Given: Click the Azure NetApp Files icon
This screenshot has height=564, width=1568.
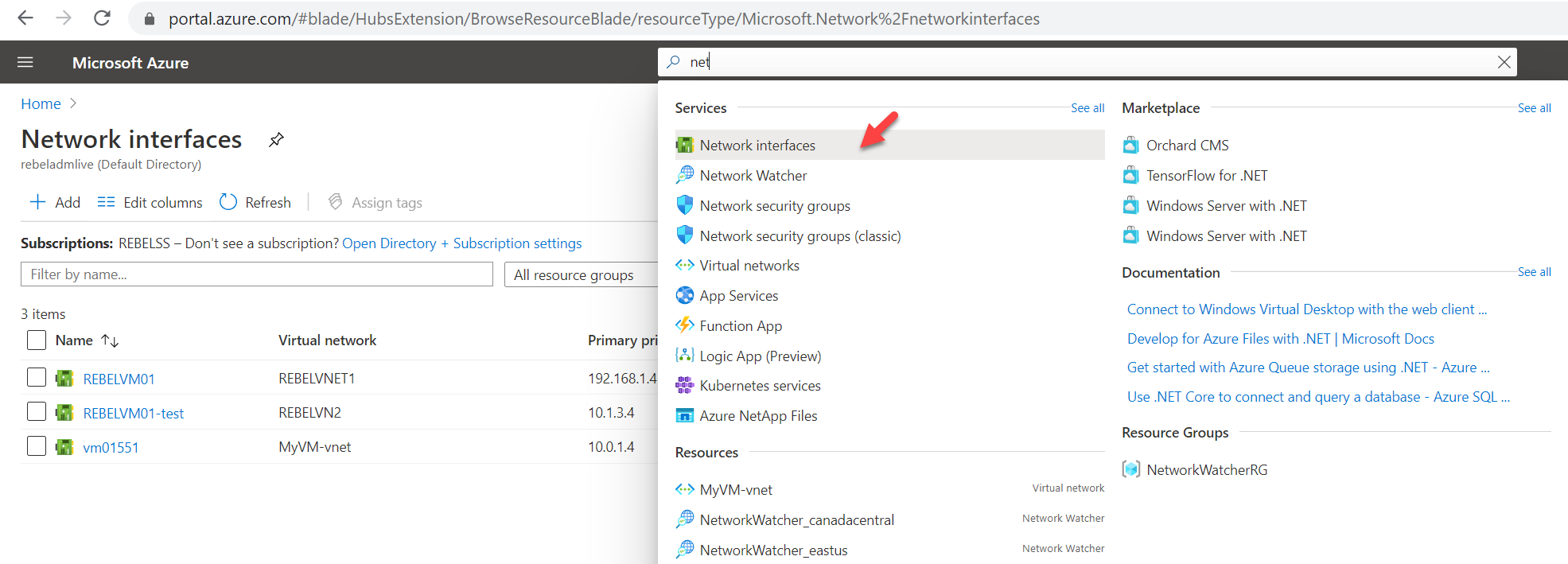Looking at the screenshot, I should (x=684, y=415).
